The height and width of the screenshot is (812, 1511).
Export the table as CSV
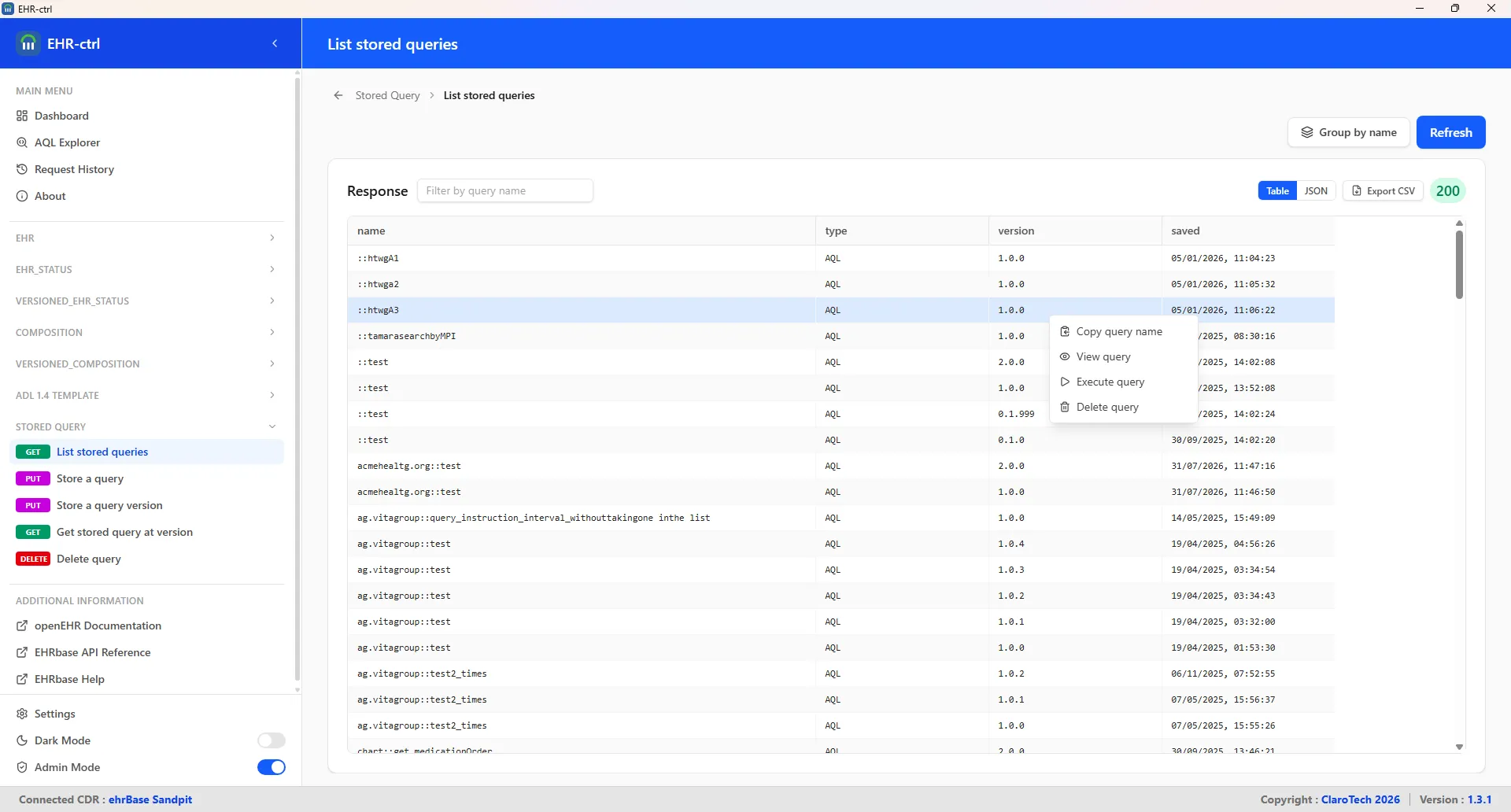[x=1383, y=190]
